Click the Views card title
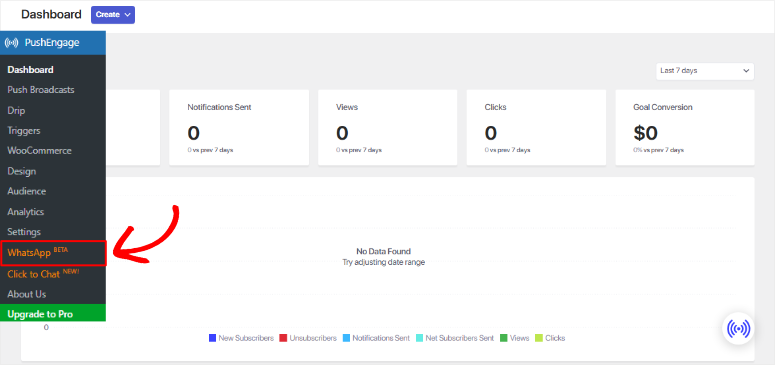 tap(347, 107)
